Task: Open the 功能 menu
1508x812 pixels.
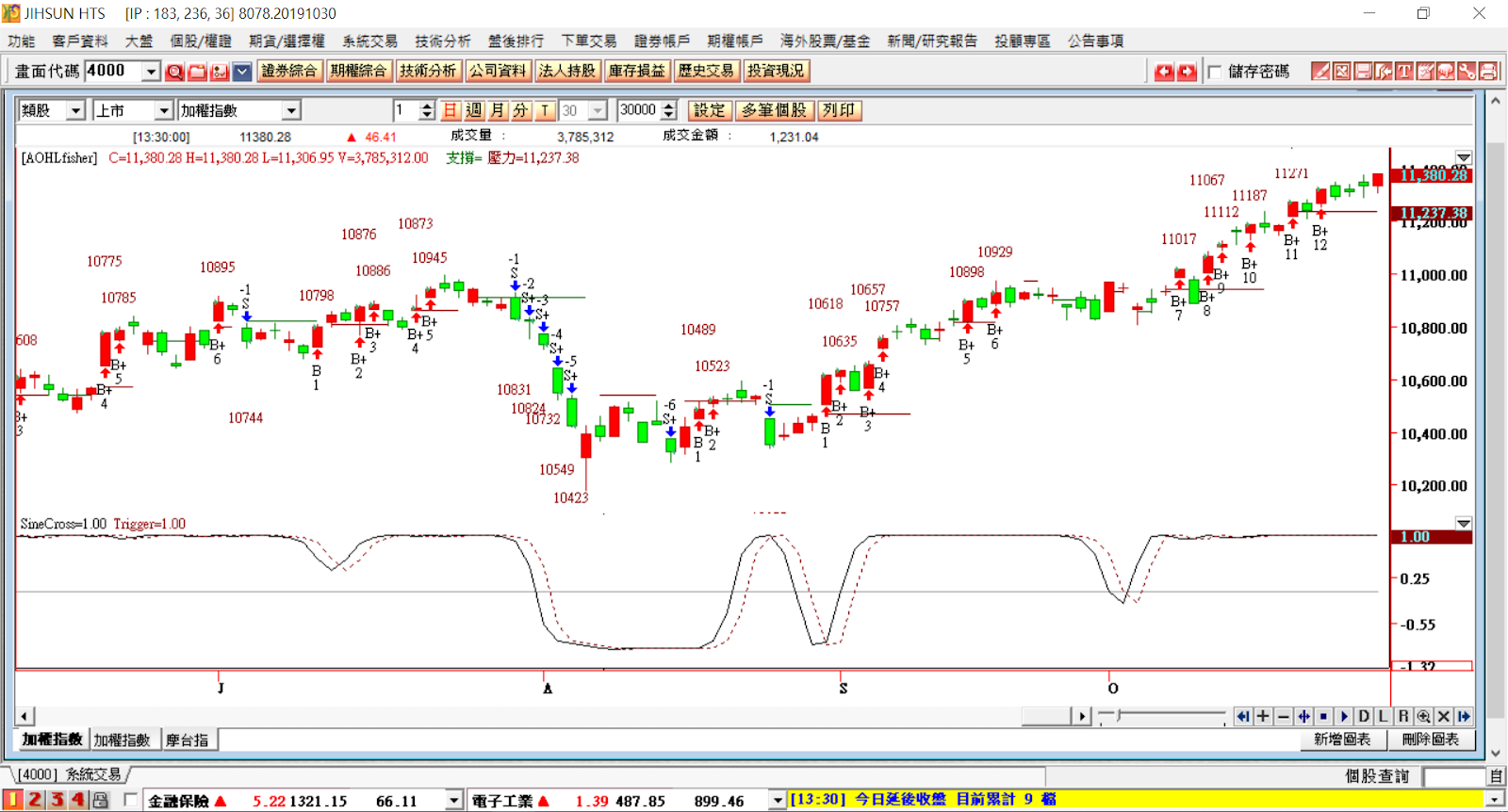Action: coord(21,41)
